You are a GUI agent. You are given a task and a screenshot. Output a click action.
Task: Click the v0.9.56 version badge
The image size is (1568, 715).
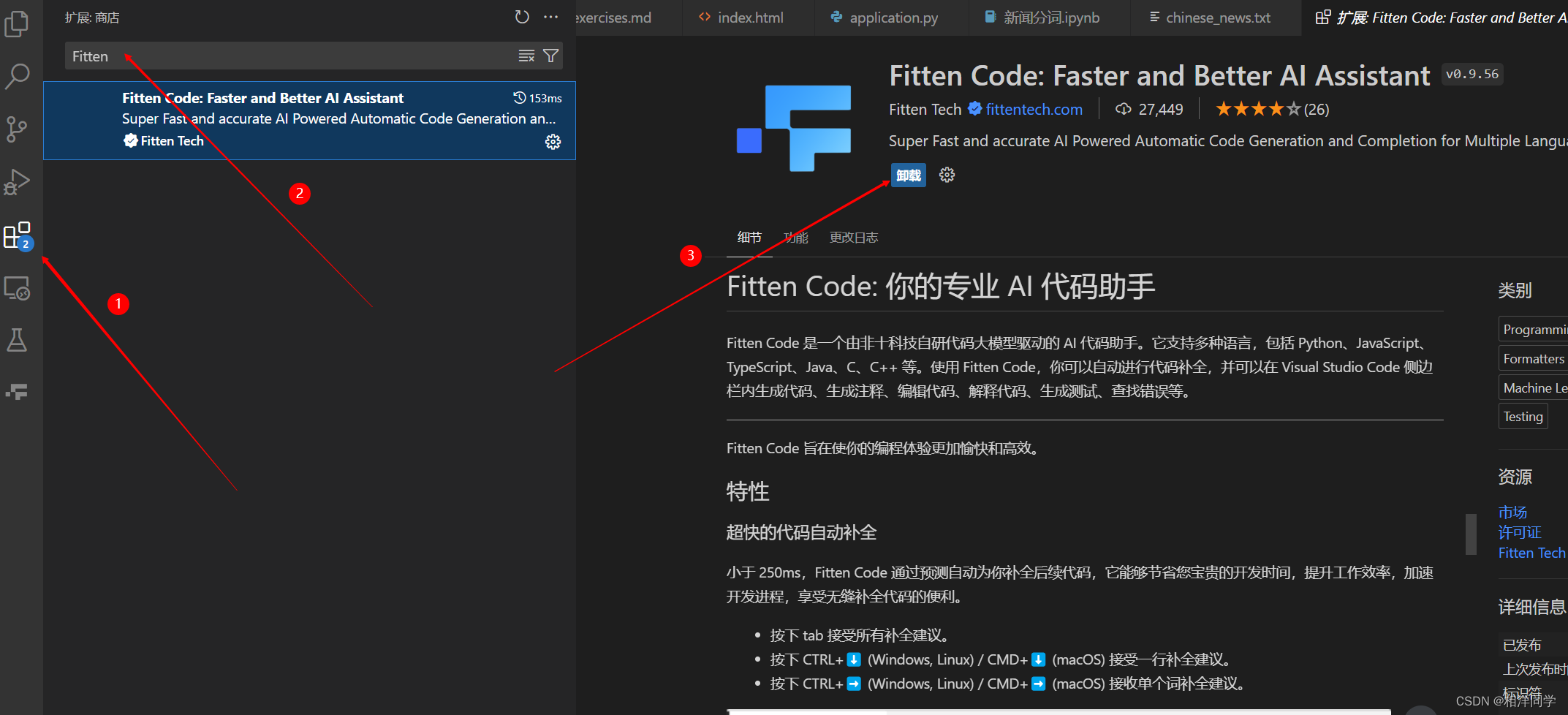1472,75
